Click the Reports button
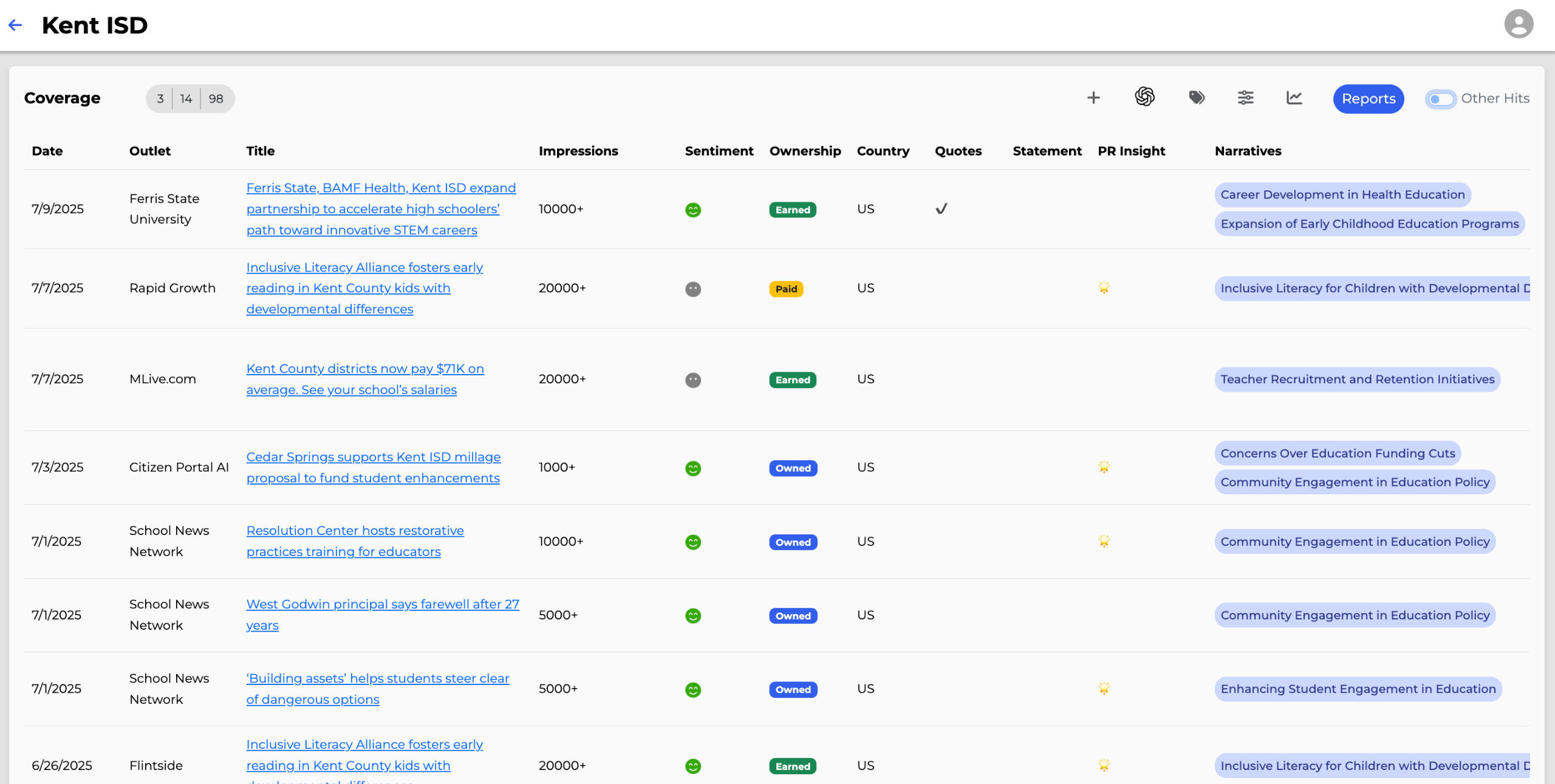 pos(1368,98)
